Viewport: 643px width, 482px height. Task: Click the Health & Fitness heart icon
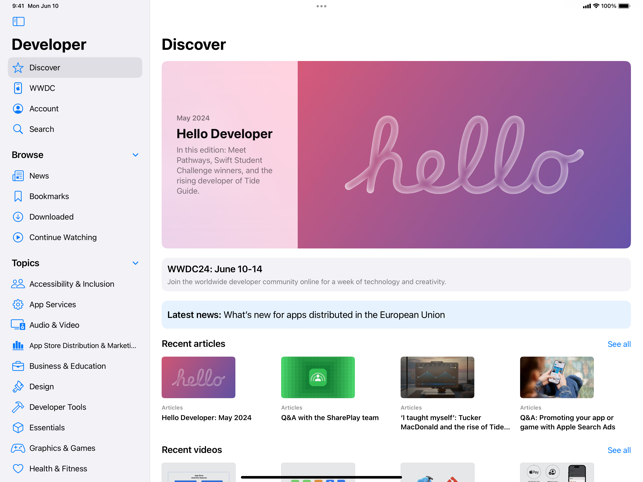click(x=18, y=468)
